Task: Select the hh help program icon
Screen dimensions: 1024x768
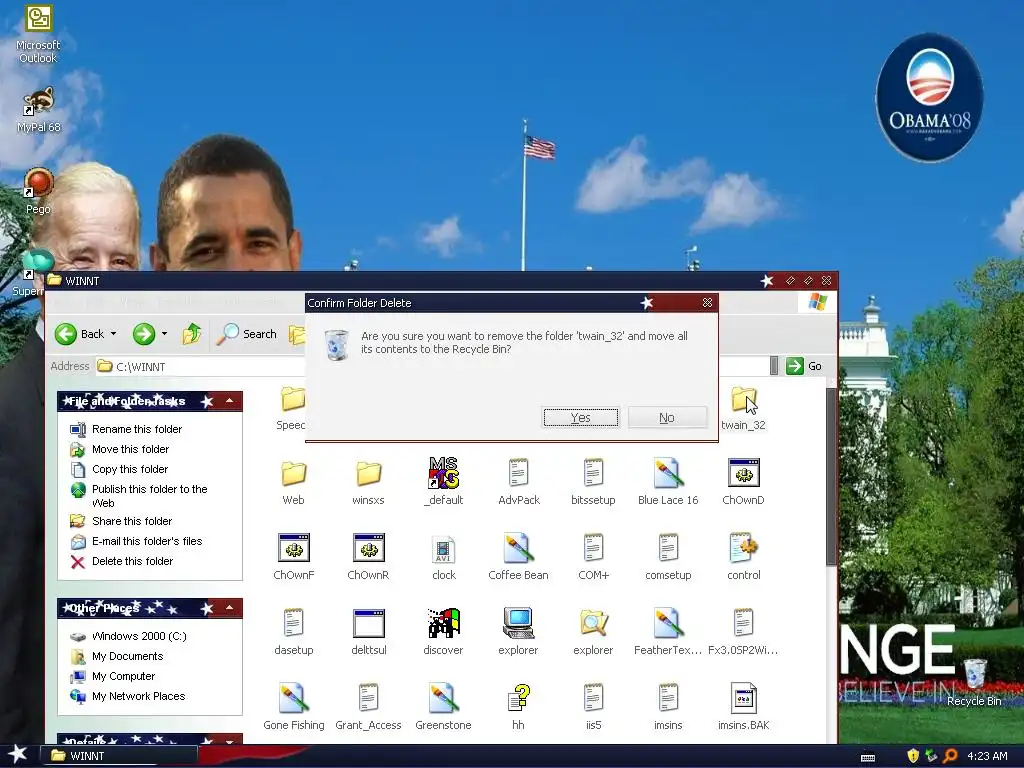Action: coord(519,707)
